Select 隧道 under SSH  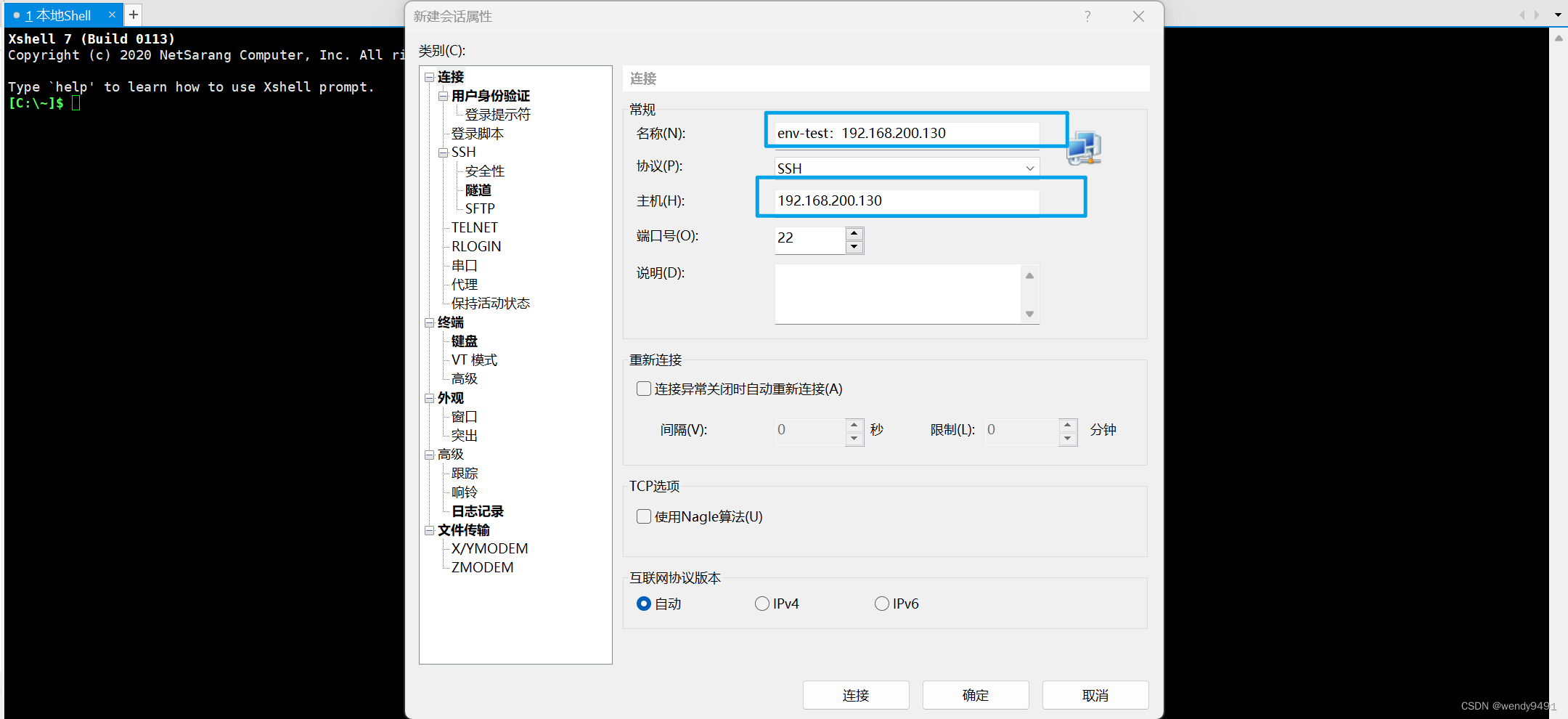coord(478,190)
